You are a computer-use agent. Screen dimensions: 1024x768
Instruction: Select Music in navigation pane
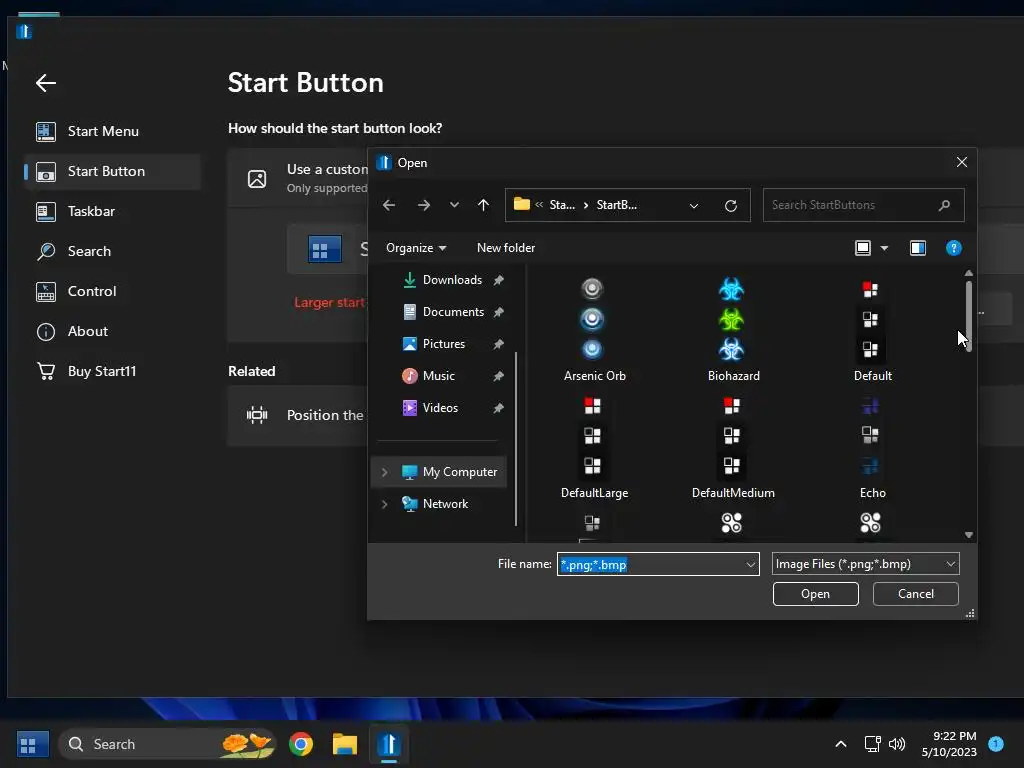click(441, 376)
